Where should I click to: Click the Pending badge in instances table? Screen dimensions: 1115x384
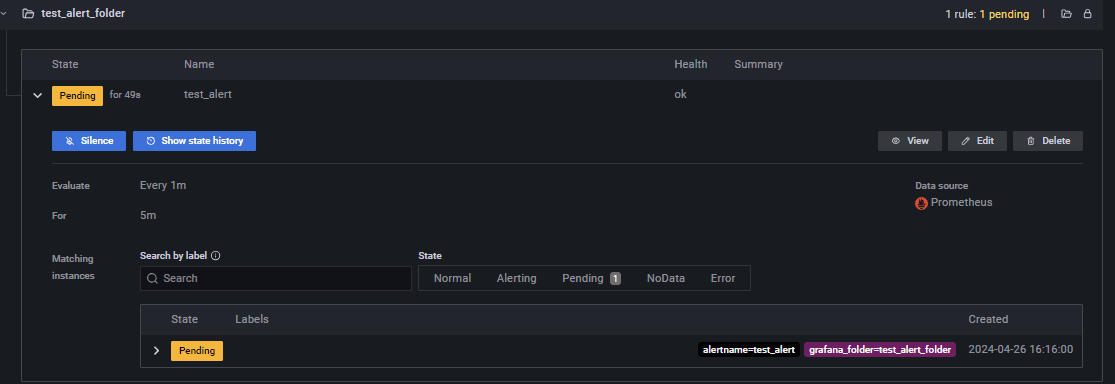coord(197,351)
